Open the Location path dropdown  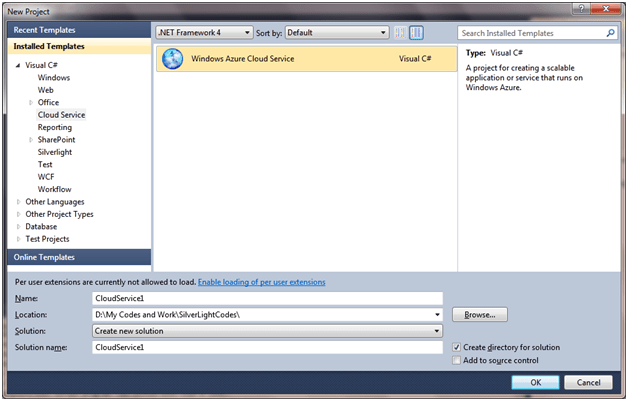pos(437,315)
